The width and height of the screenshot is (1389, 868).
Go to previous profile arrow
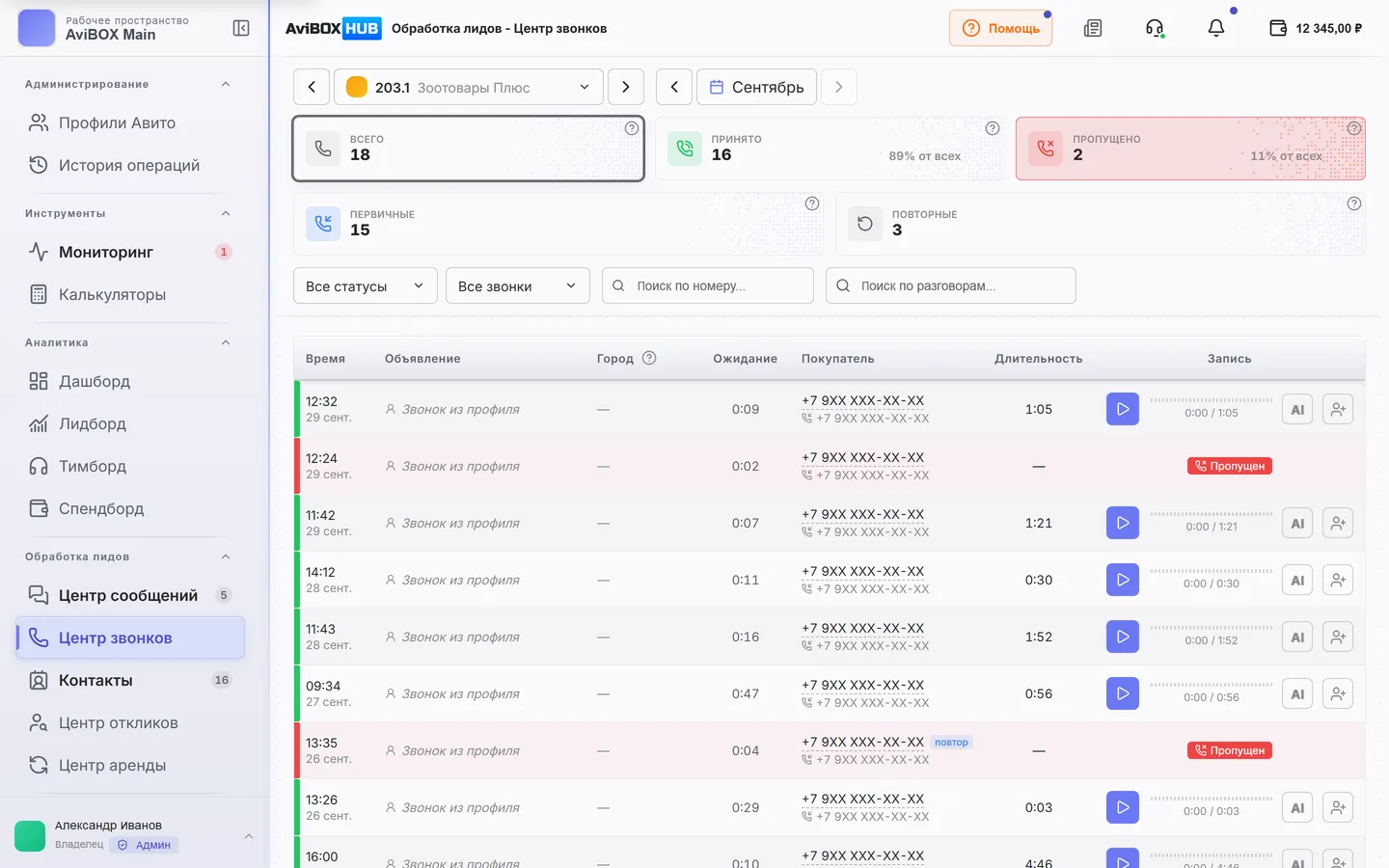[x=312, y=87]
